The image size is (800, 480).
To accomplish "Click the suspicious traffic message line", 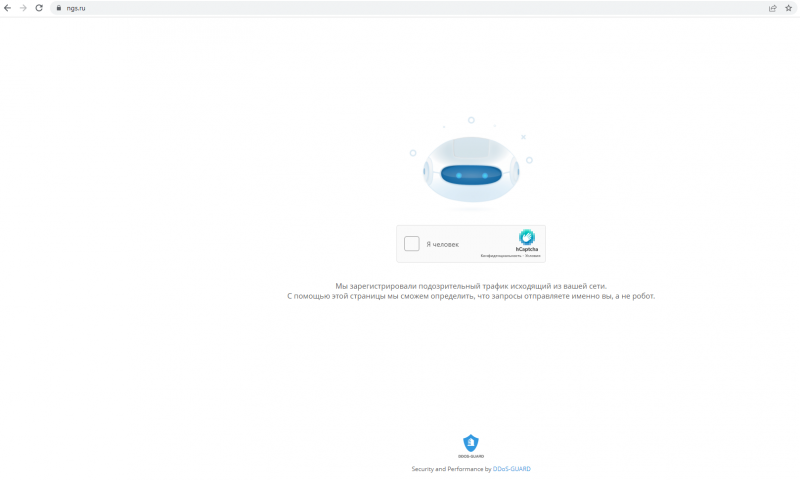I will pyautogui.click(x=471, y=286).
